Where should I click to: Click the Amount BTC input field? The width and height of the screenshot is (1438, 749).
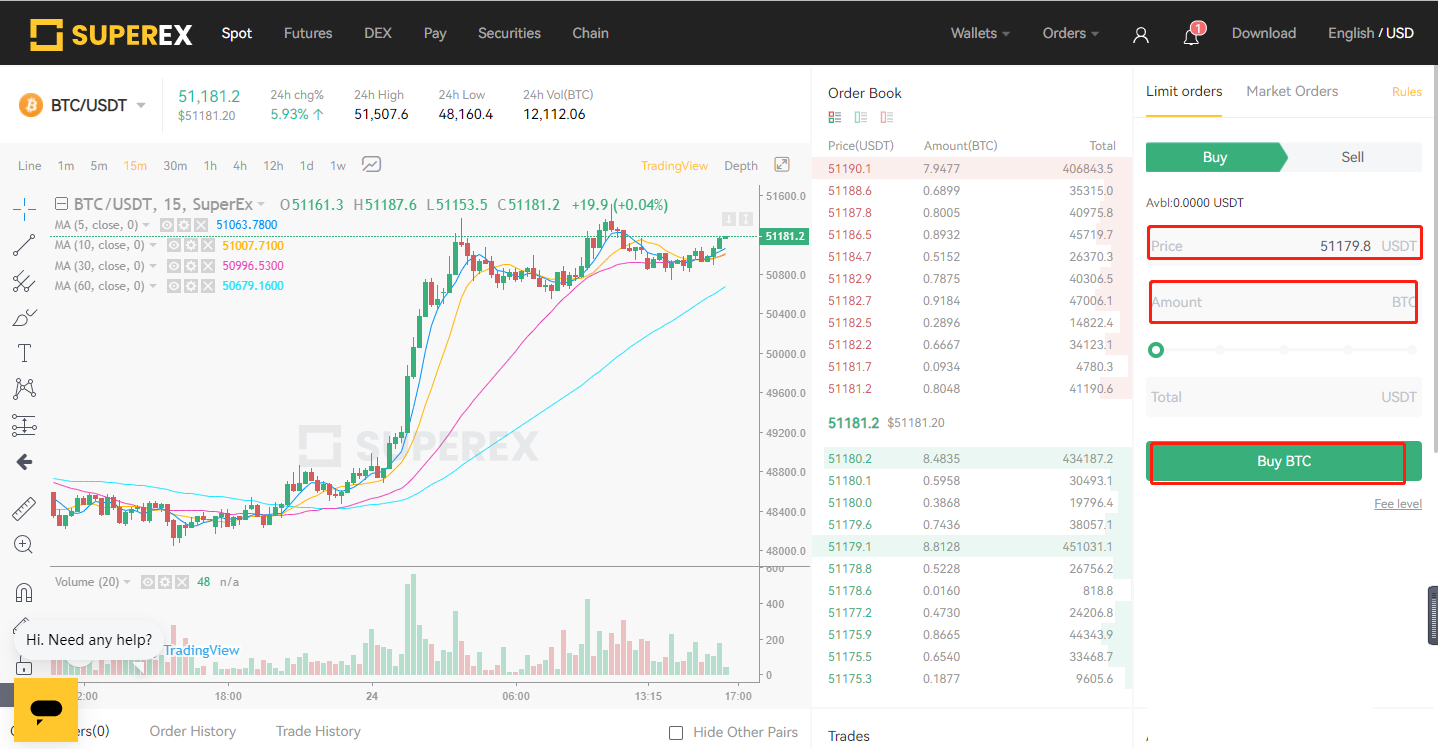pyautogui.click(x=1284, y=302)
